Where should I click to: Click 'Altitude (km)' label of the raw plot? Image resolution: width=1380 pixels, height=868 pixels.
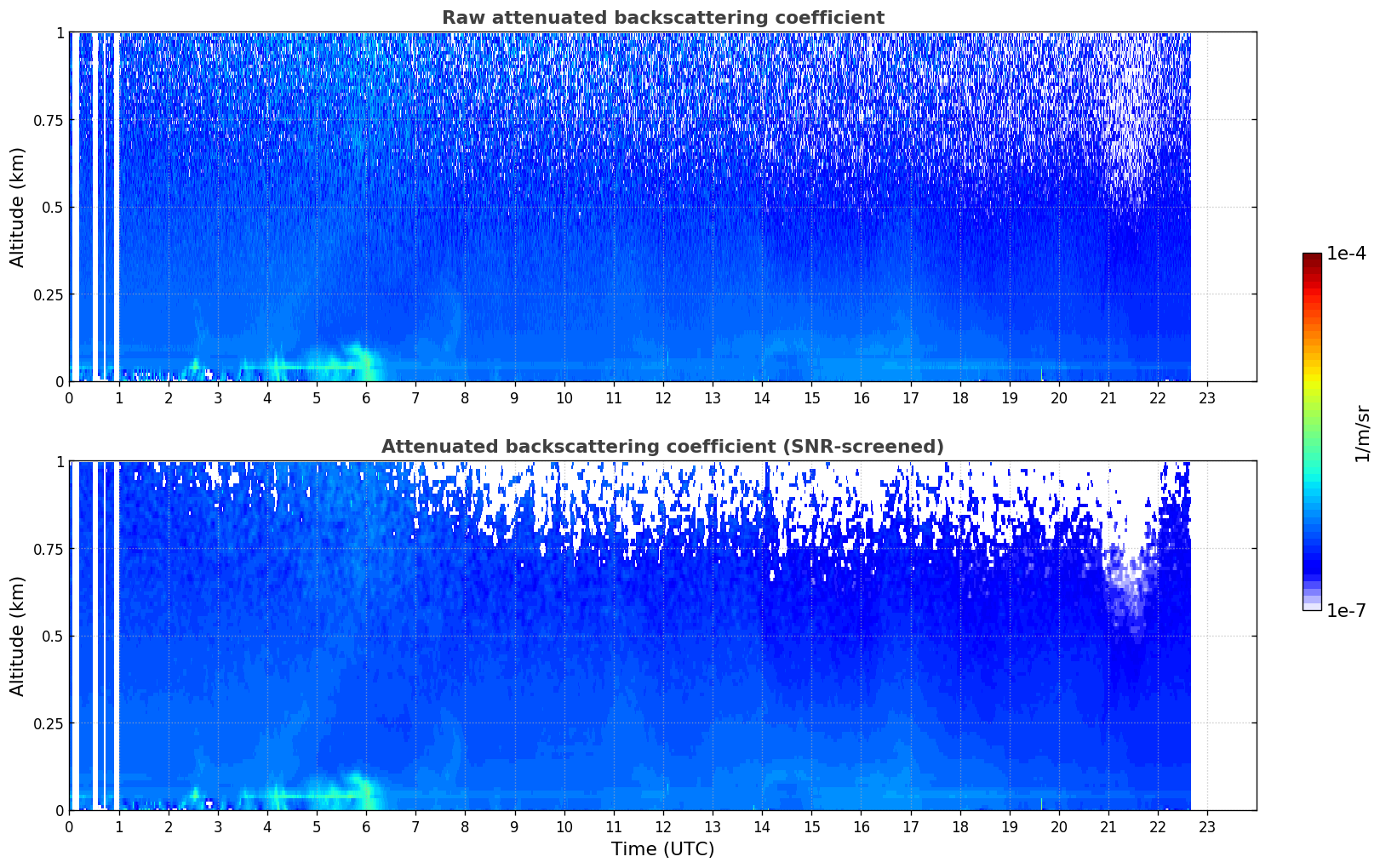(x=18, y=207)
